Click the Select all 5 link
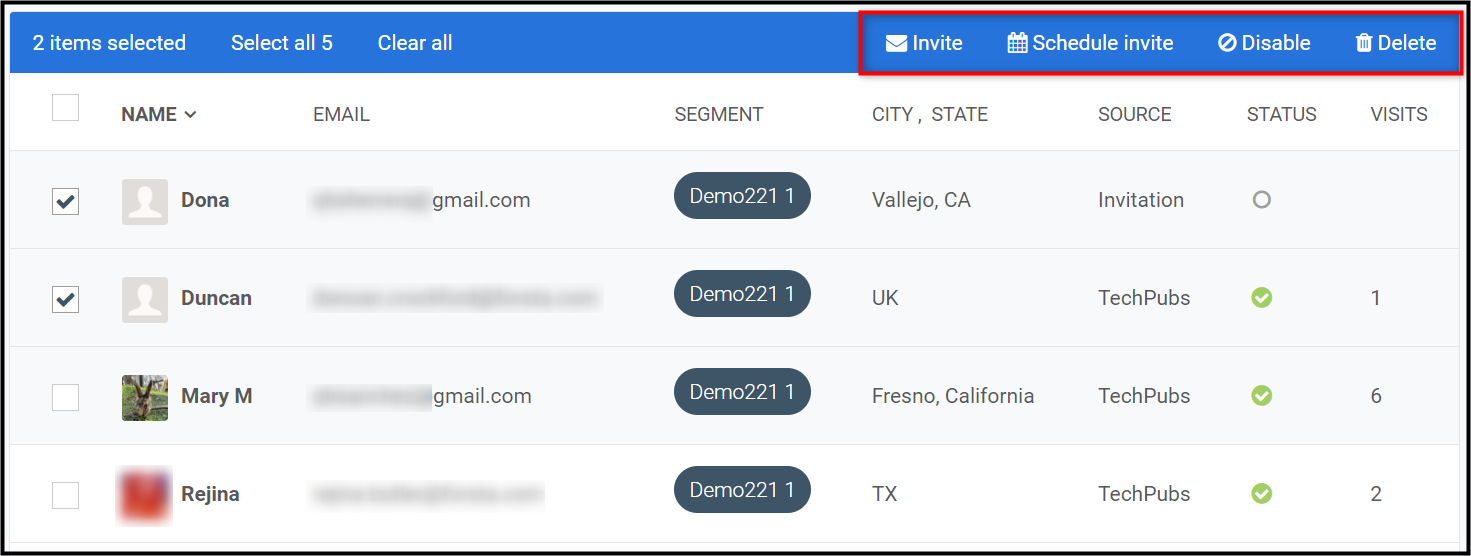1471x556 pixels. coord(282,43)
